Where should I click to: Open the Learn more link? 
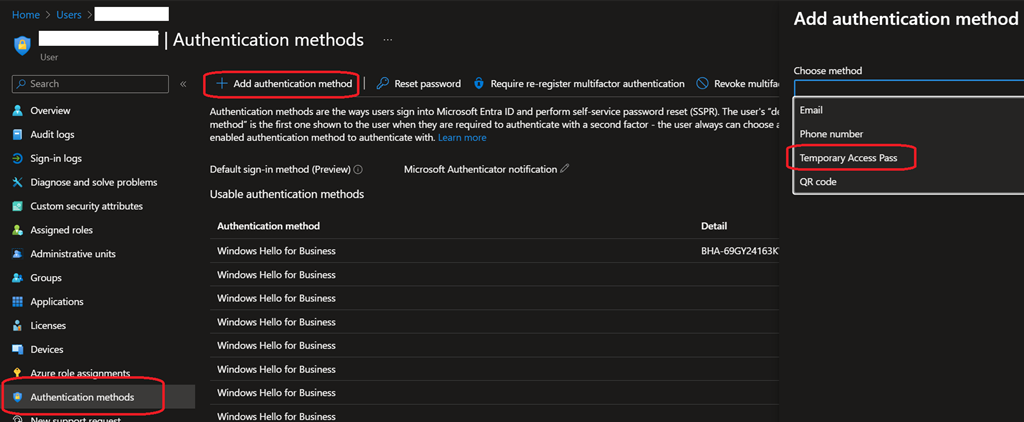(x=462, y=137)
